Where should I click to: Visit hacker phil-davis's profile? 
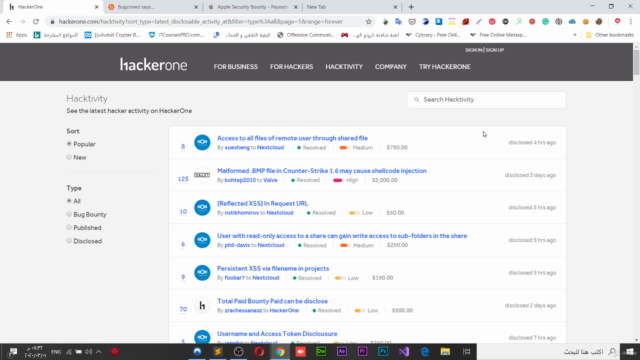pos(237,245)
